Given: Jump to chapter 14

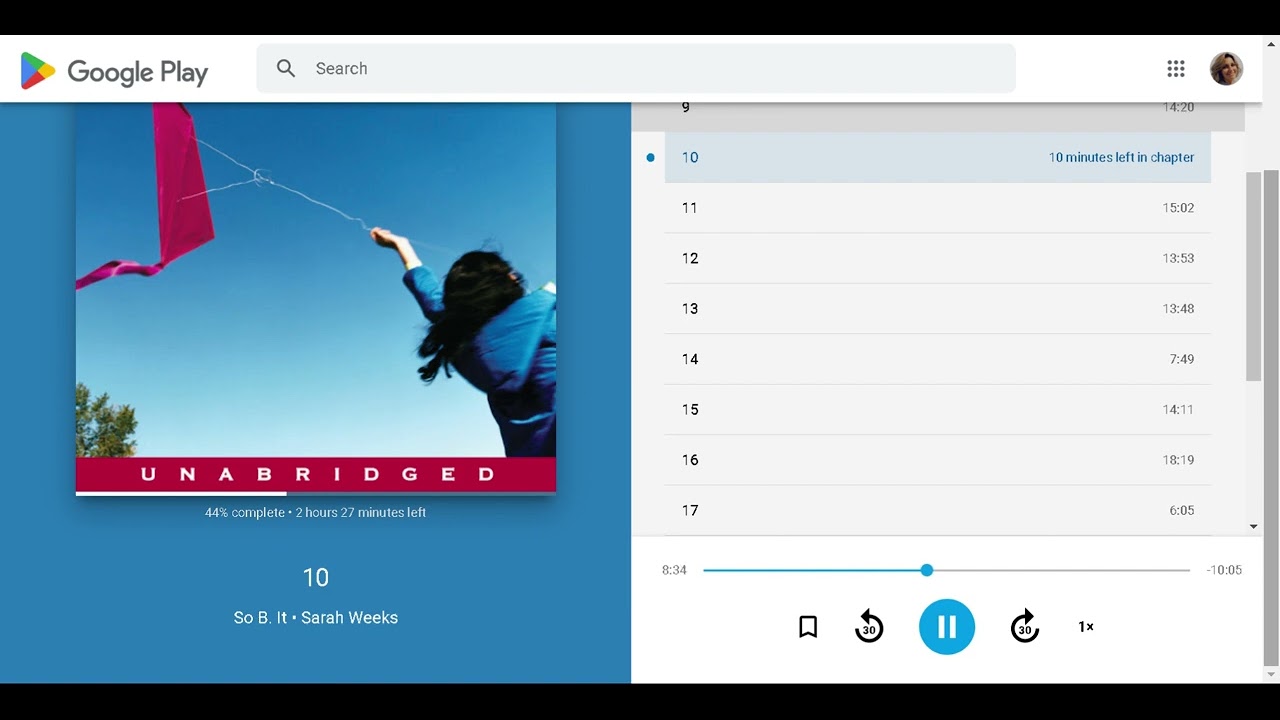Looking at the screenshot, I should pyautogui.click(x=938, y=359).
